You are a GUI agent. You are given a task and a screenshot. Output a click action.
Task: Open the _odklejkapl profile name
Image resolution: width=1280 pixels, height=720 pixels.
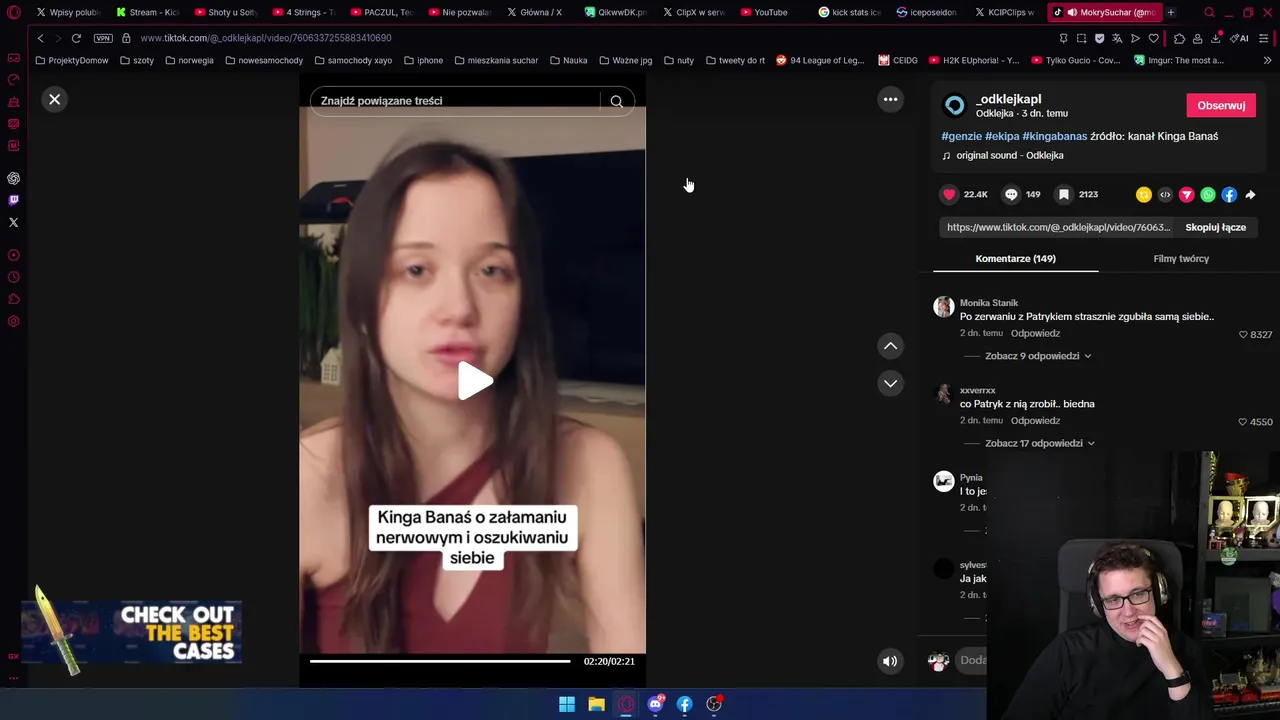coord(1008,99)
